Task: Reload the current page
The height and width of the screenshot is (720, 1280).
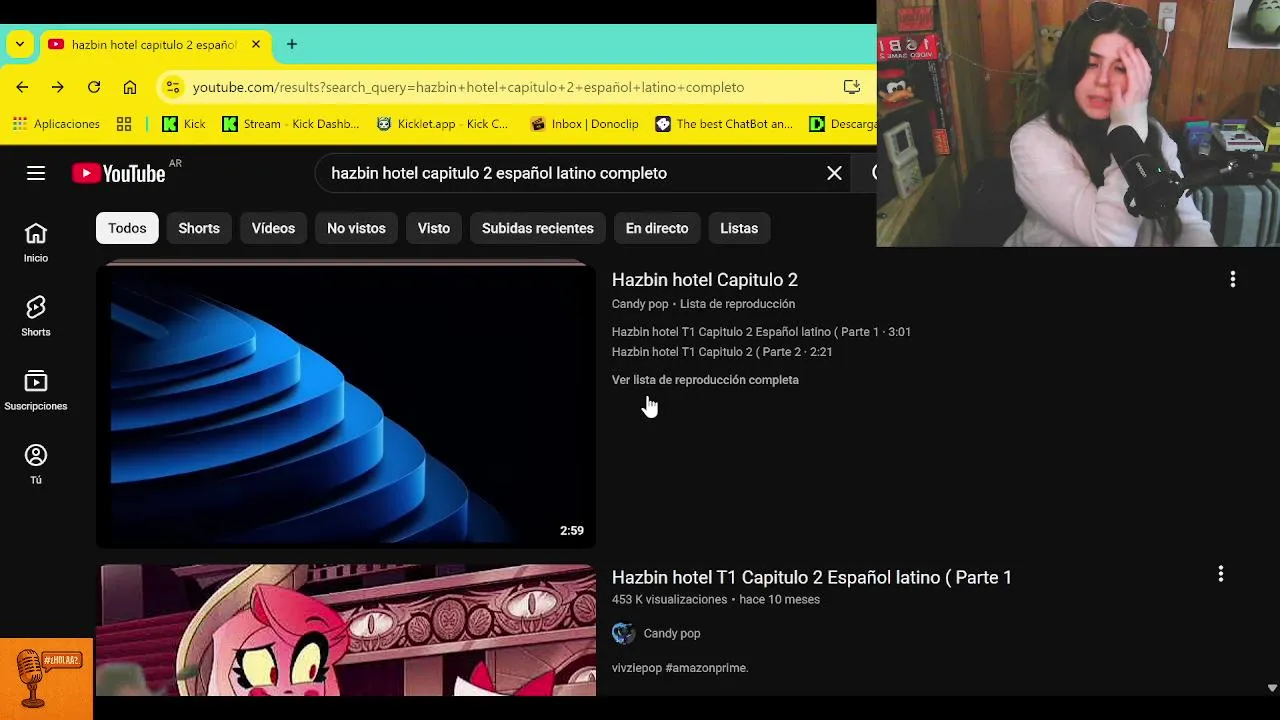Action: (94, 87)
